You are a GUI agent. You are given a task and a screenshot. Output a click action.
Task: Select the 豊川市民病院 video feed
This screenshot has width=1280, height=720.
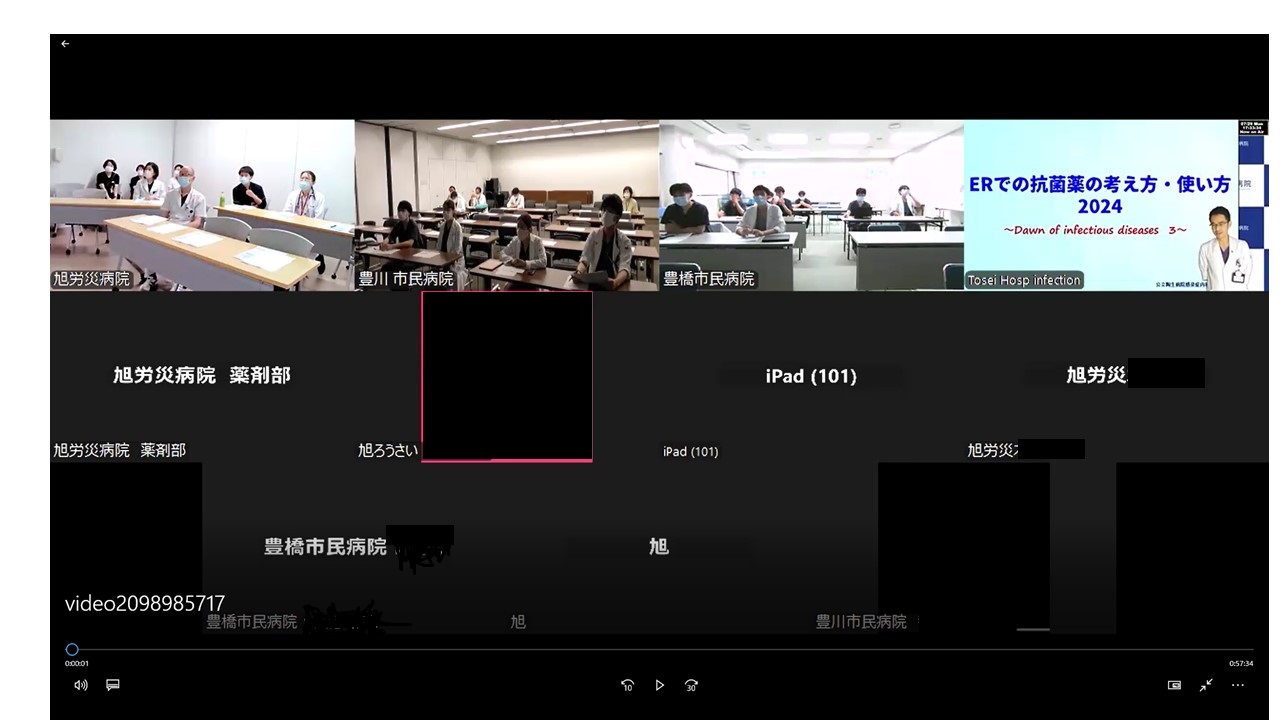pyautogui.click(x=506, y=205)
